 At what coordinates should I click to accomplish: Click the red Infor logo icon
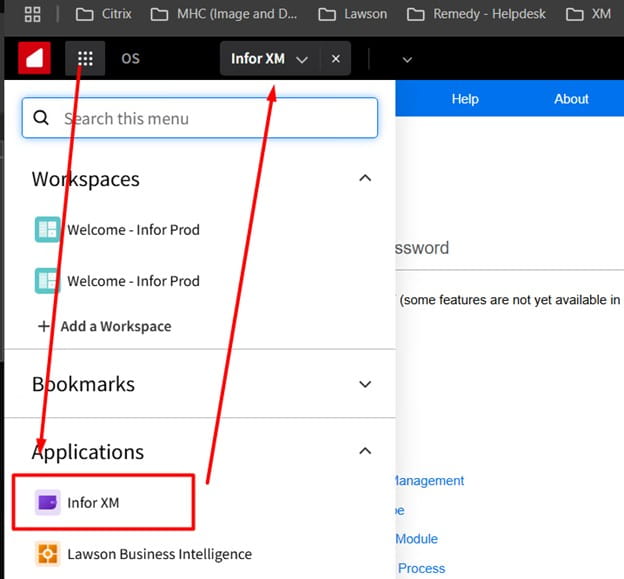coord(34,59)
